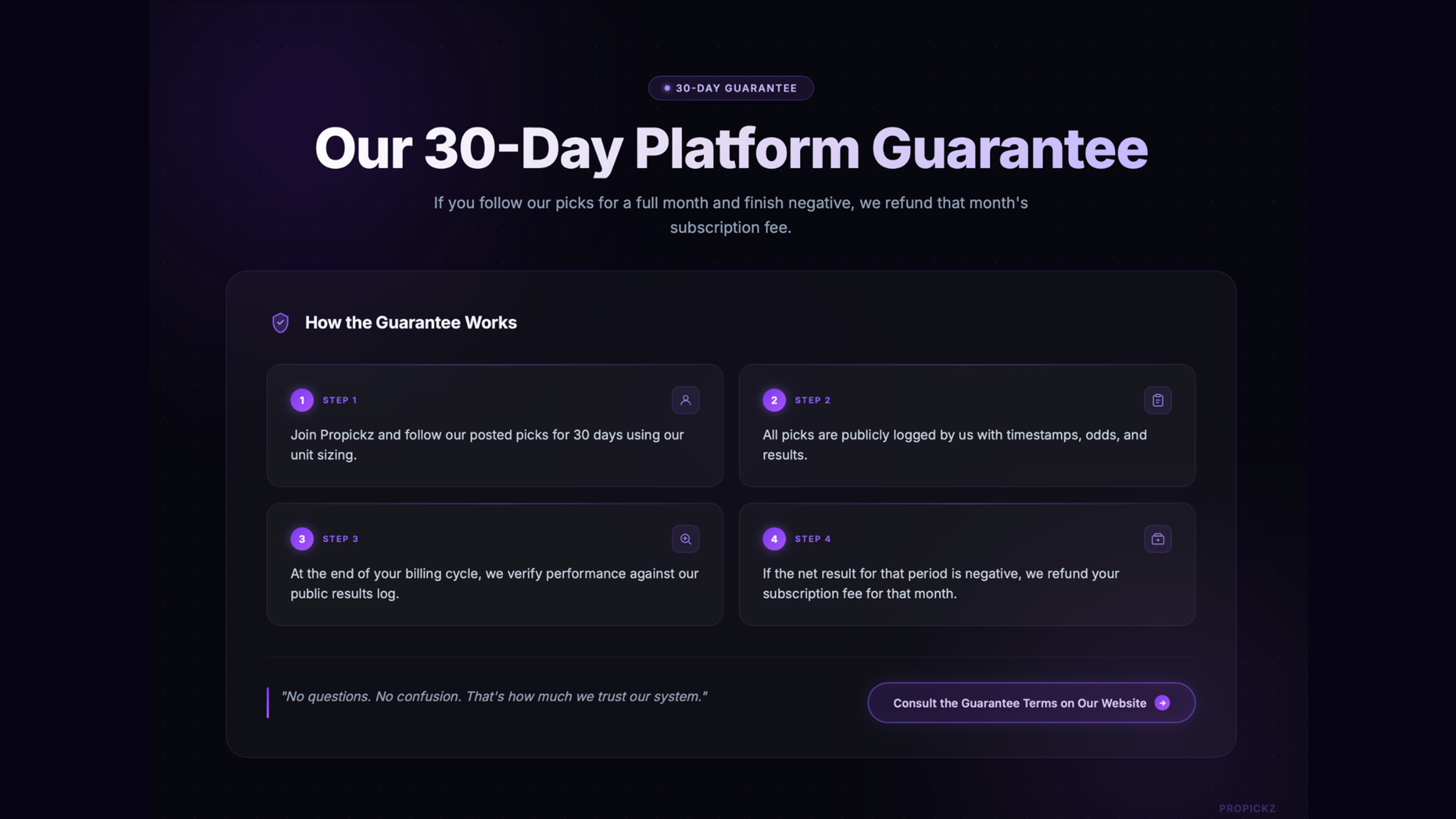
Task: Click the shield checkmark icon beside heading
Action: pos(280,322)
